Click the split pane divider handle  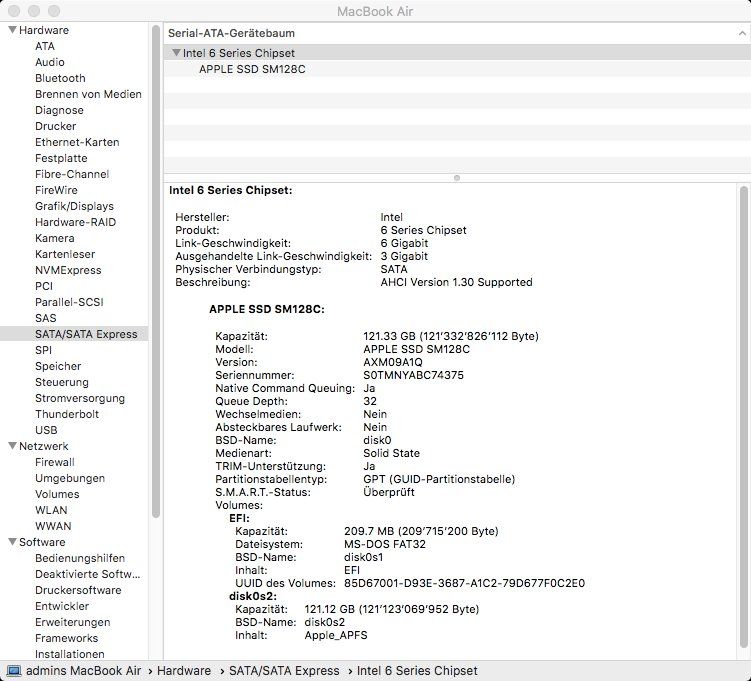tap(457, 178)
